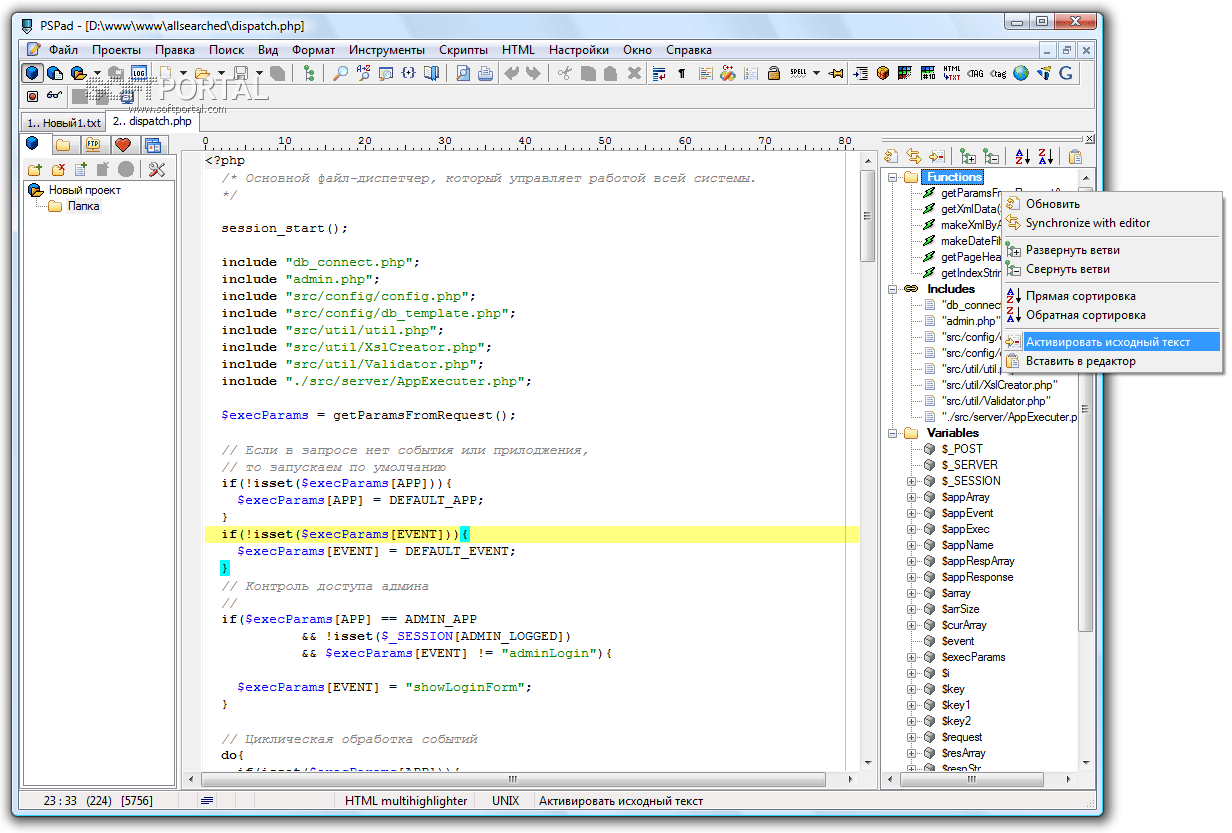Open the Инструменты menu

[386, 49]
